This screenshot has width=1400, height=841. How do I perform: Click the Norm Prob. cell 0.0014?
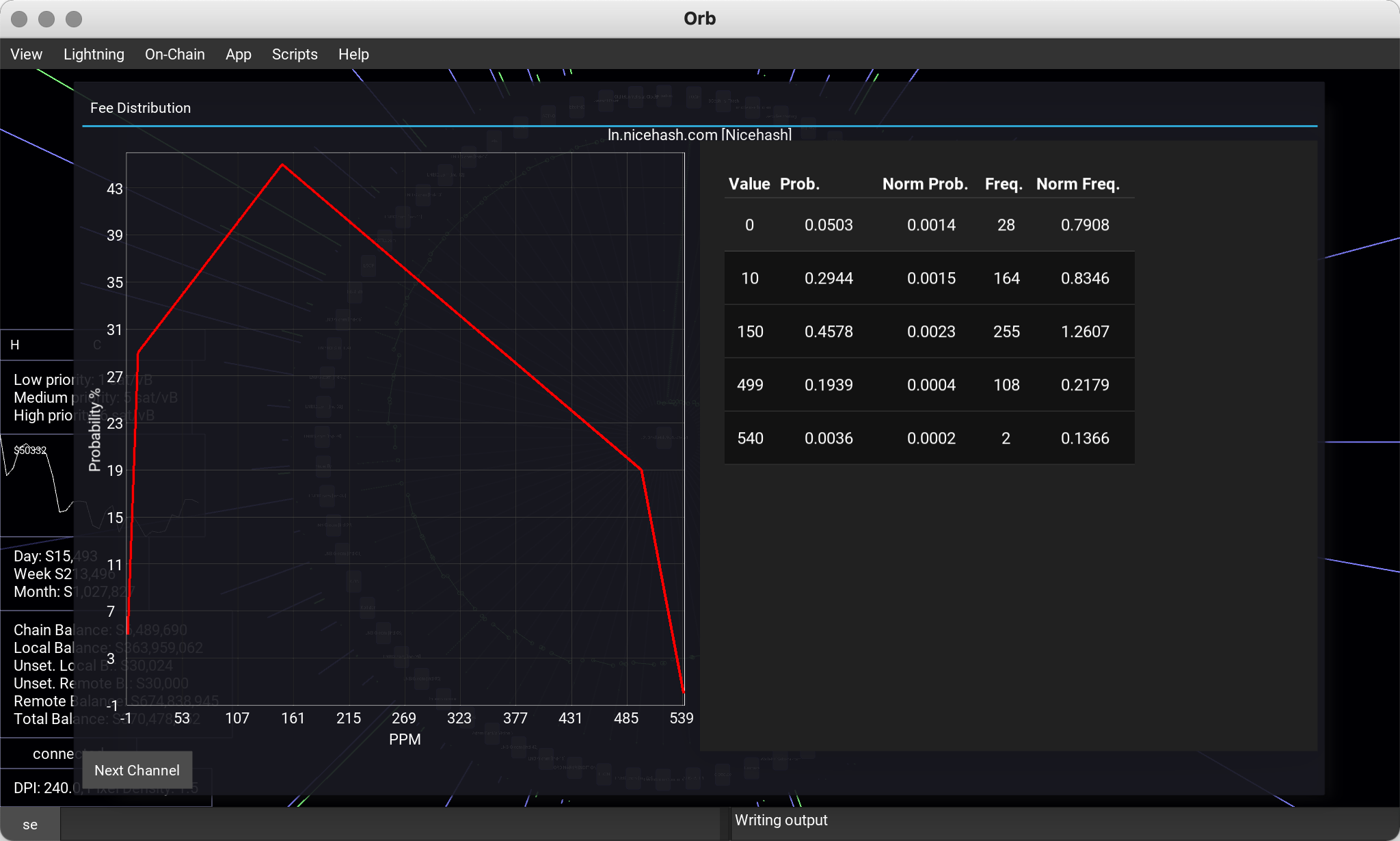click(931, 225)
